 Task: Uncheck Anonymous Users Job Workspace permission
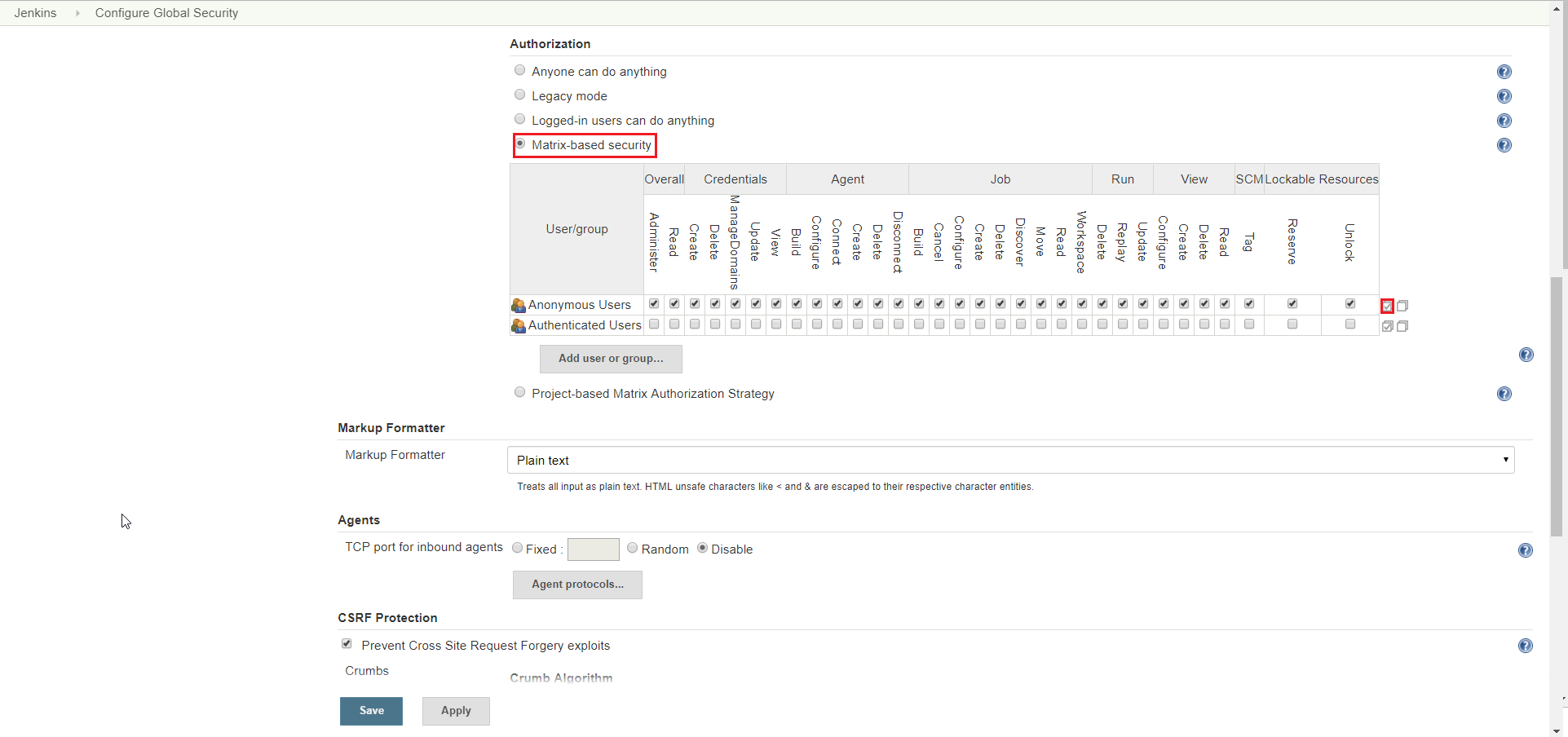1082,303
